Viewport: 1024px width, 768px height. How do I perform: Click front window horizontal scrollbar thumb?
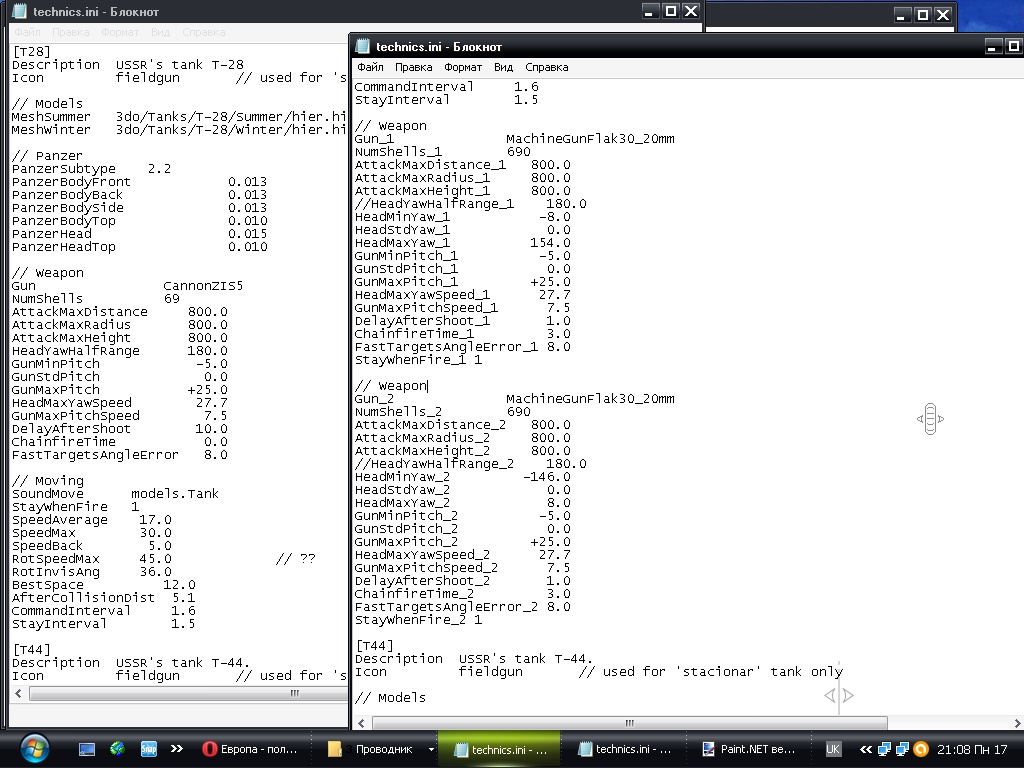tap(630, 723)
